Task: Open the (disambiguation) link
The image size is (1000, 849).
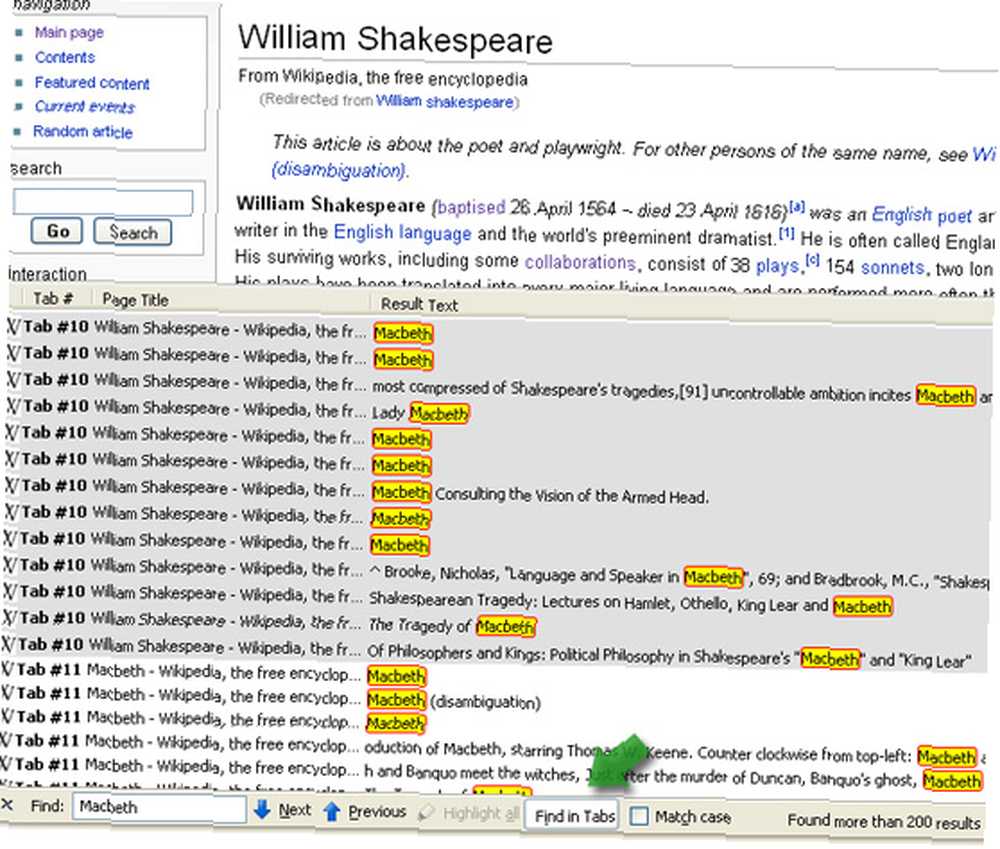Action: [339, 170]
